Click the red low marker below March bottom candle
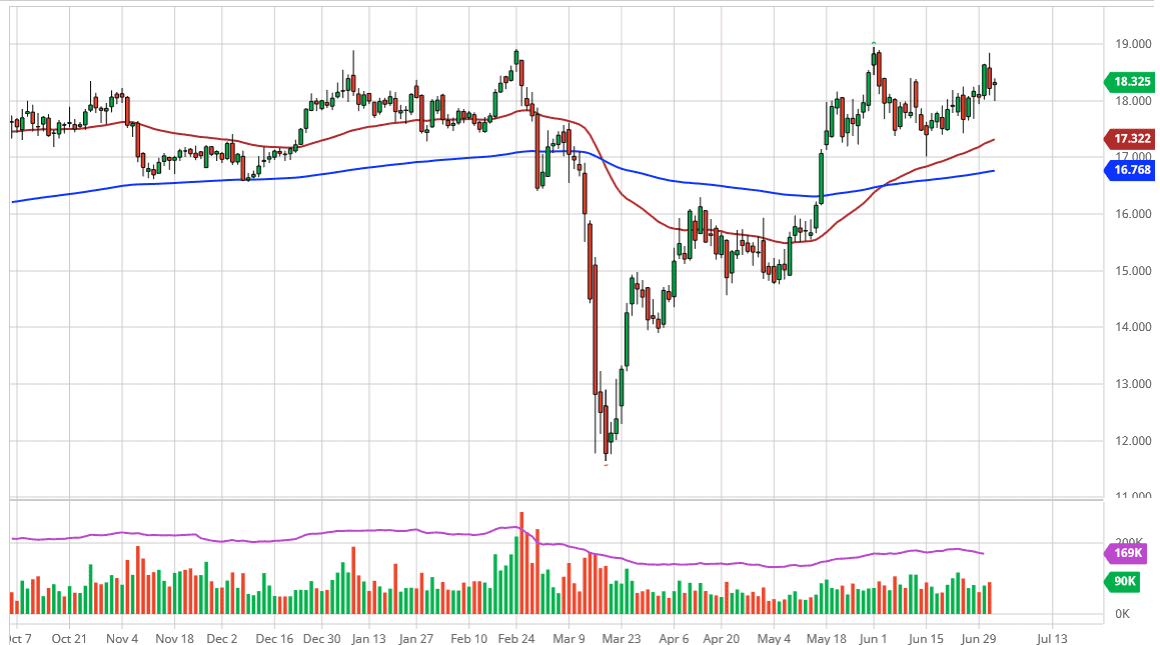The width and height of the screenshot is (1160, 645). 606,465
